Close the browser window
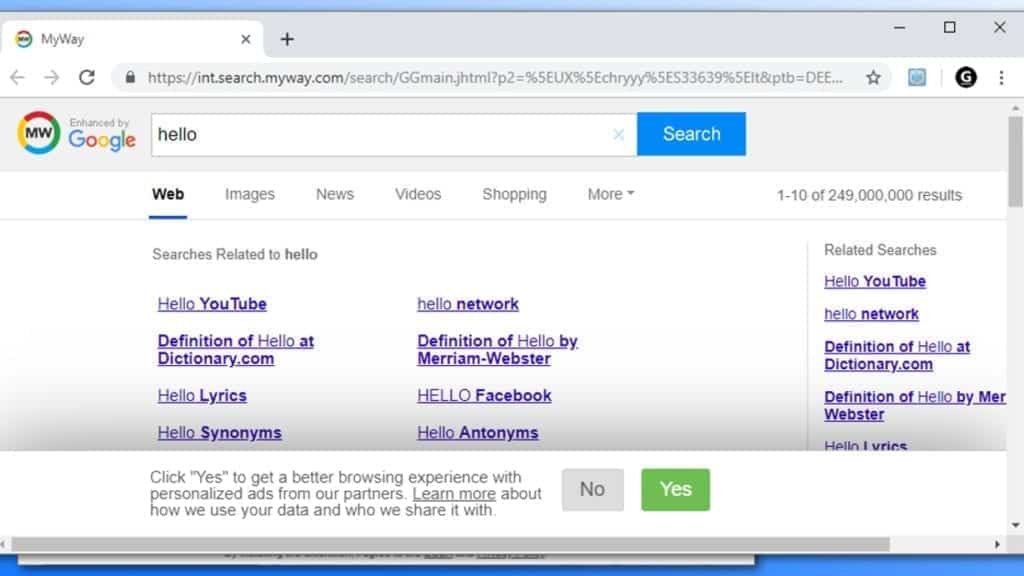 point(999,27)
